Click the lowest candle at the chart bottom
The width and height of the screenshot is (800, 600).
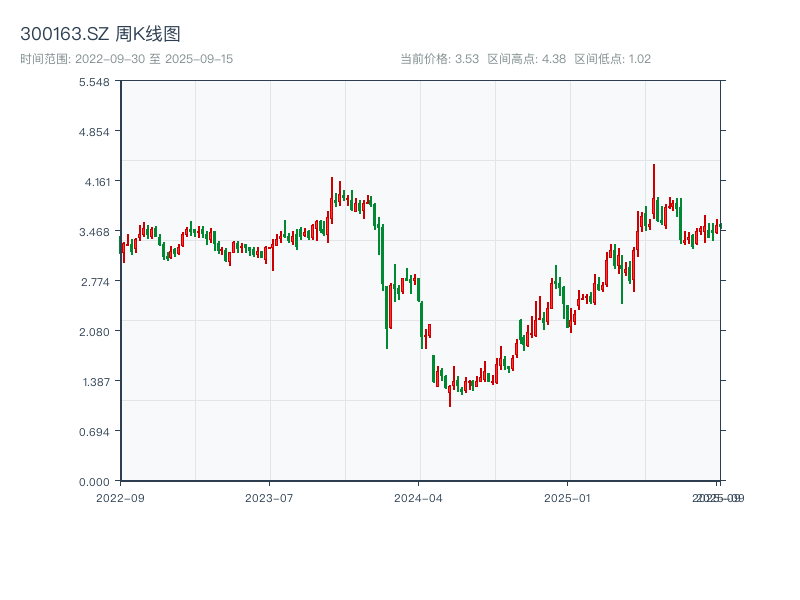(450, 396)
